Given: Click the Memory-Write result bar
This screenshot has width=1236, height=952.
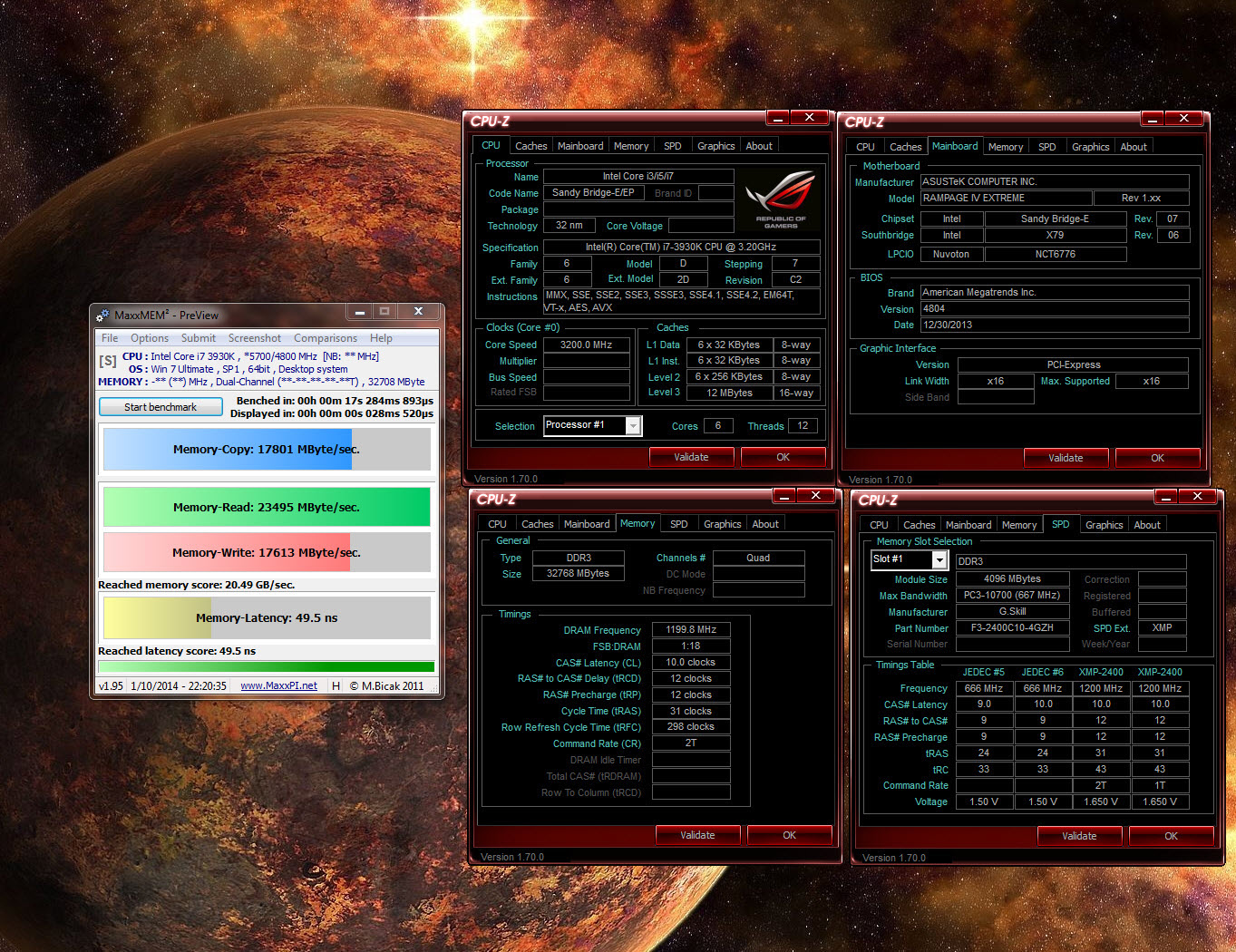Looking at the screenshot, I should click(267, 552).
